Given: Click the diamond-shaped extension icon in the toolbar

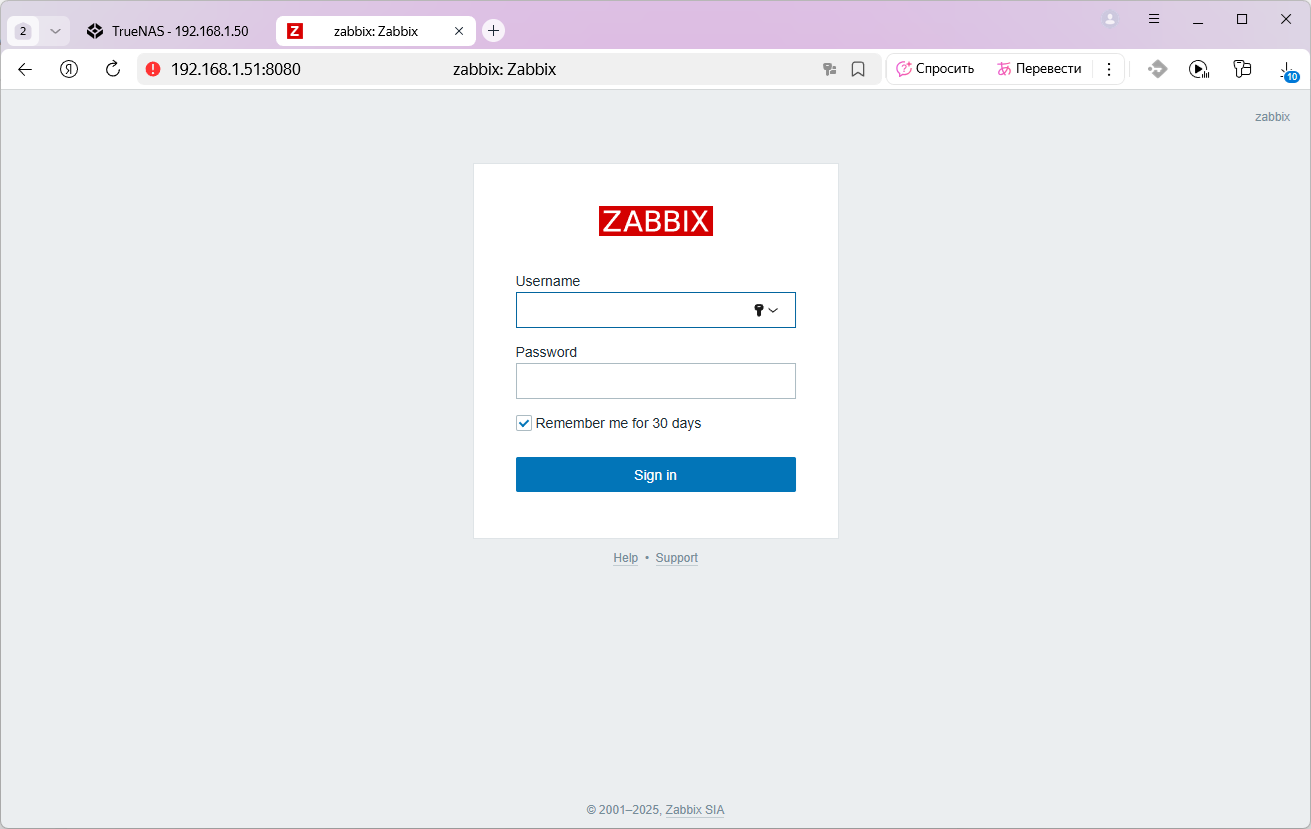Looking at the screenshot, I should point(1157,69).
